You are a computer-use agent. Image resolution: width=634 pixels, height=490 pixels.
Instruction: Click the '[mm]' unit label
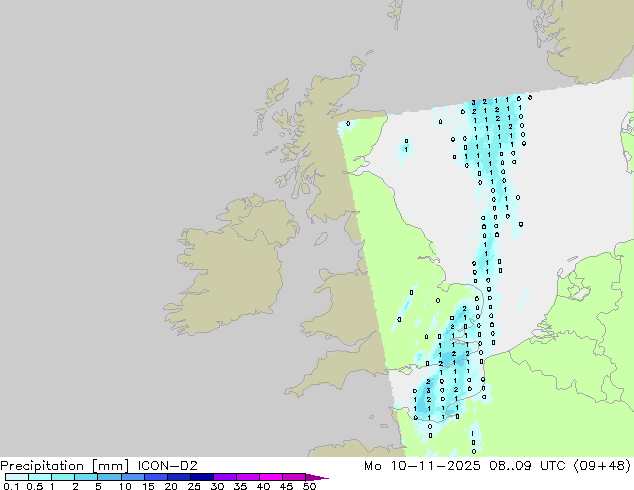(x=110, y=466)
